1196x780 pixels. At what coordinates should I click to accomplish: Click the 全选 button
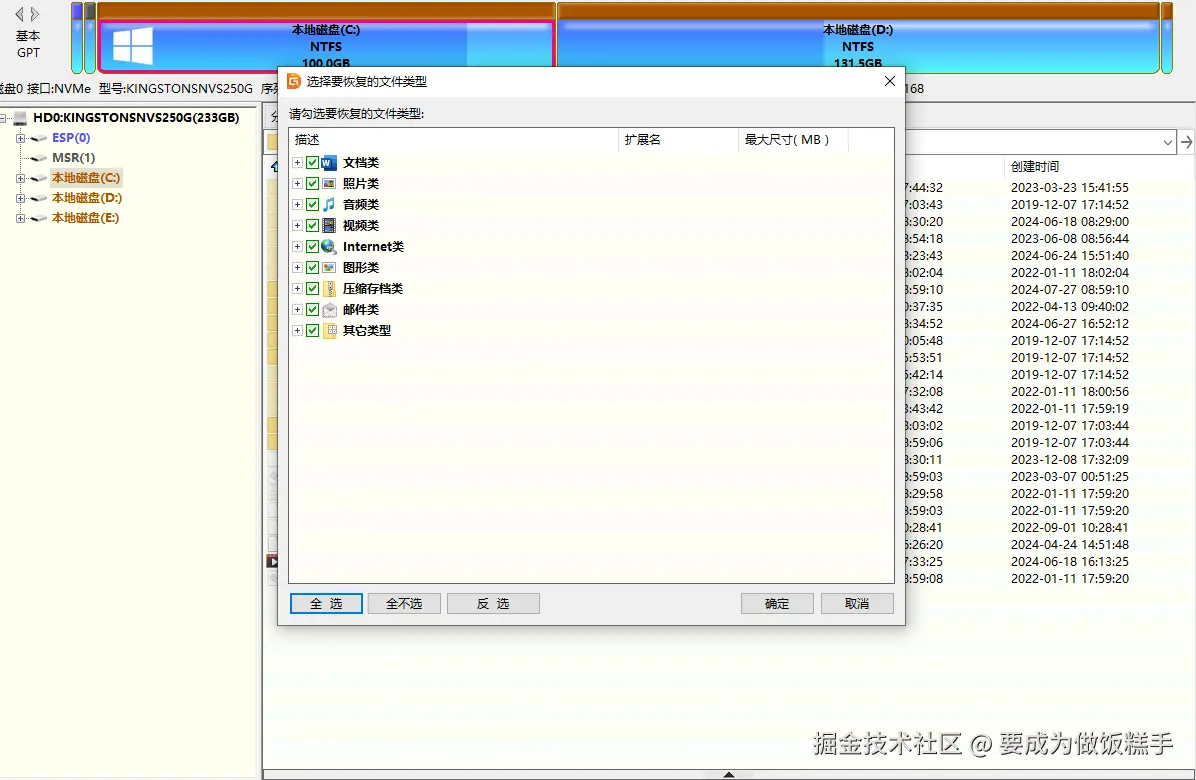326,603
